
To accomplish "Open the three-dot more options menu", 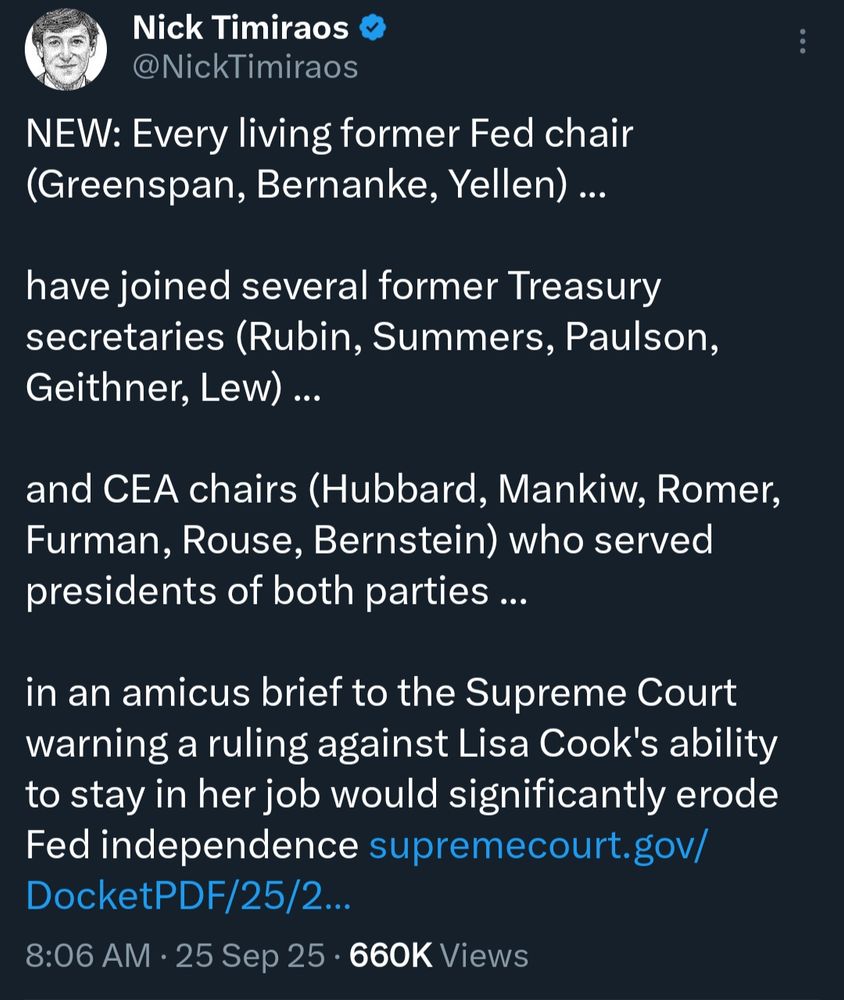I will [801, 41].
